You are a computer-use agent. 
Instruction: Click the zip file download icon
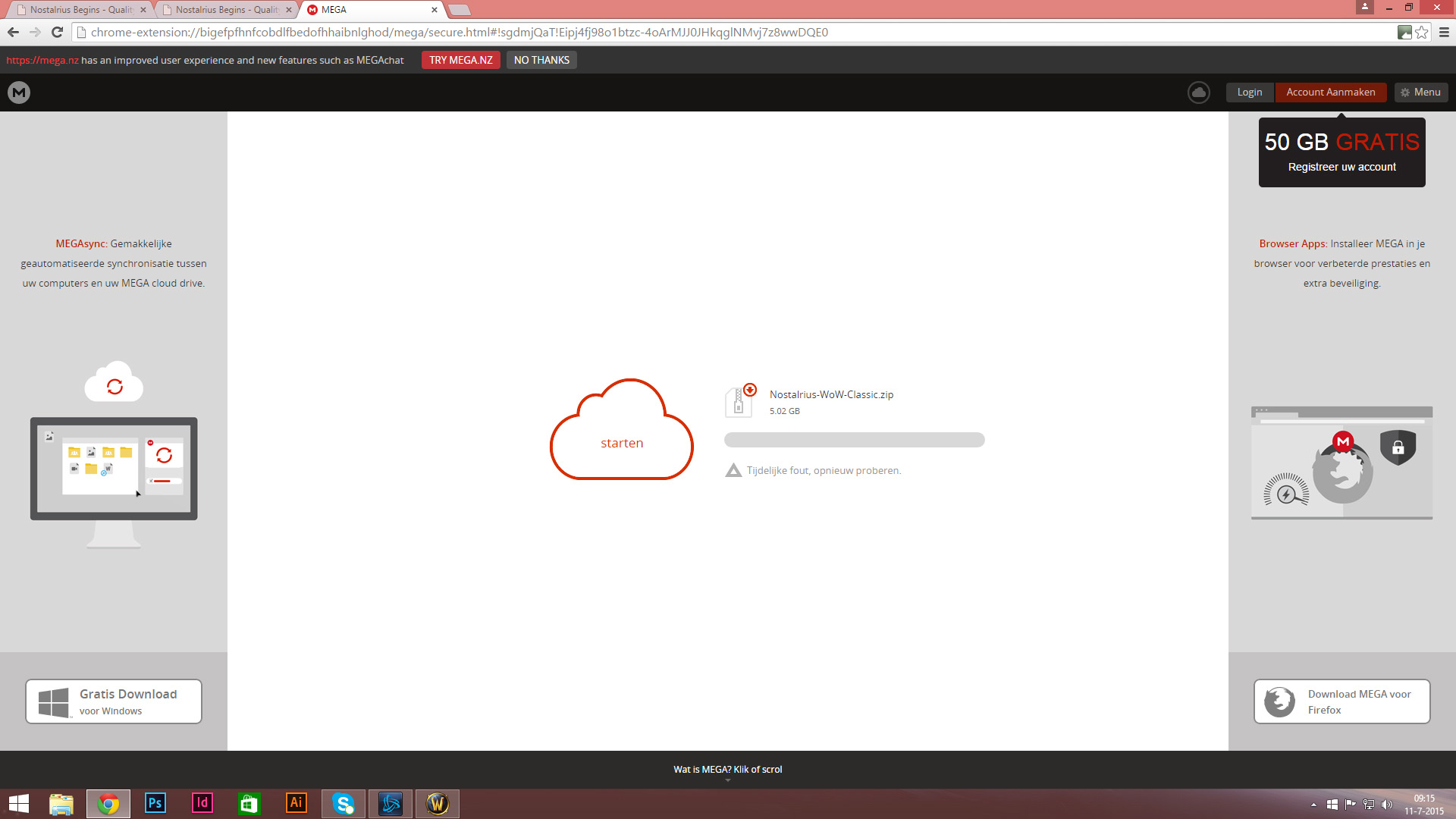[740, 400]
